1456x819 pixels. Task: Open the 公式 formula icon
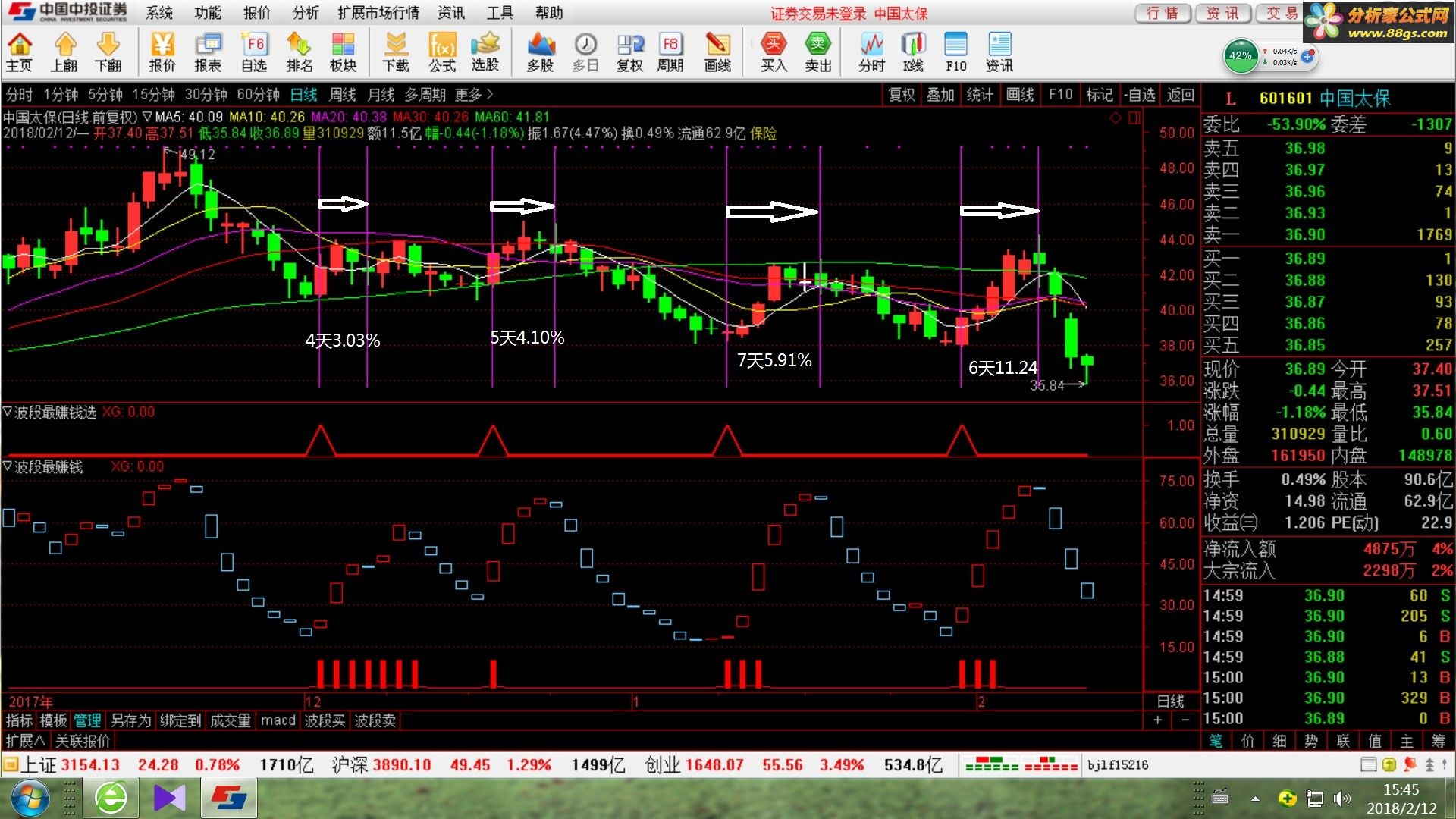click(442, 52)
